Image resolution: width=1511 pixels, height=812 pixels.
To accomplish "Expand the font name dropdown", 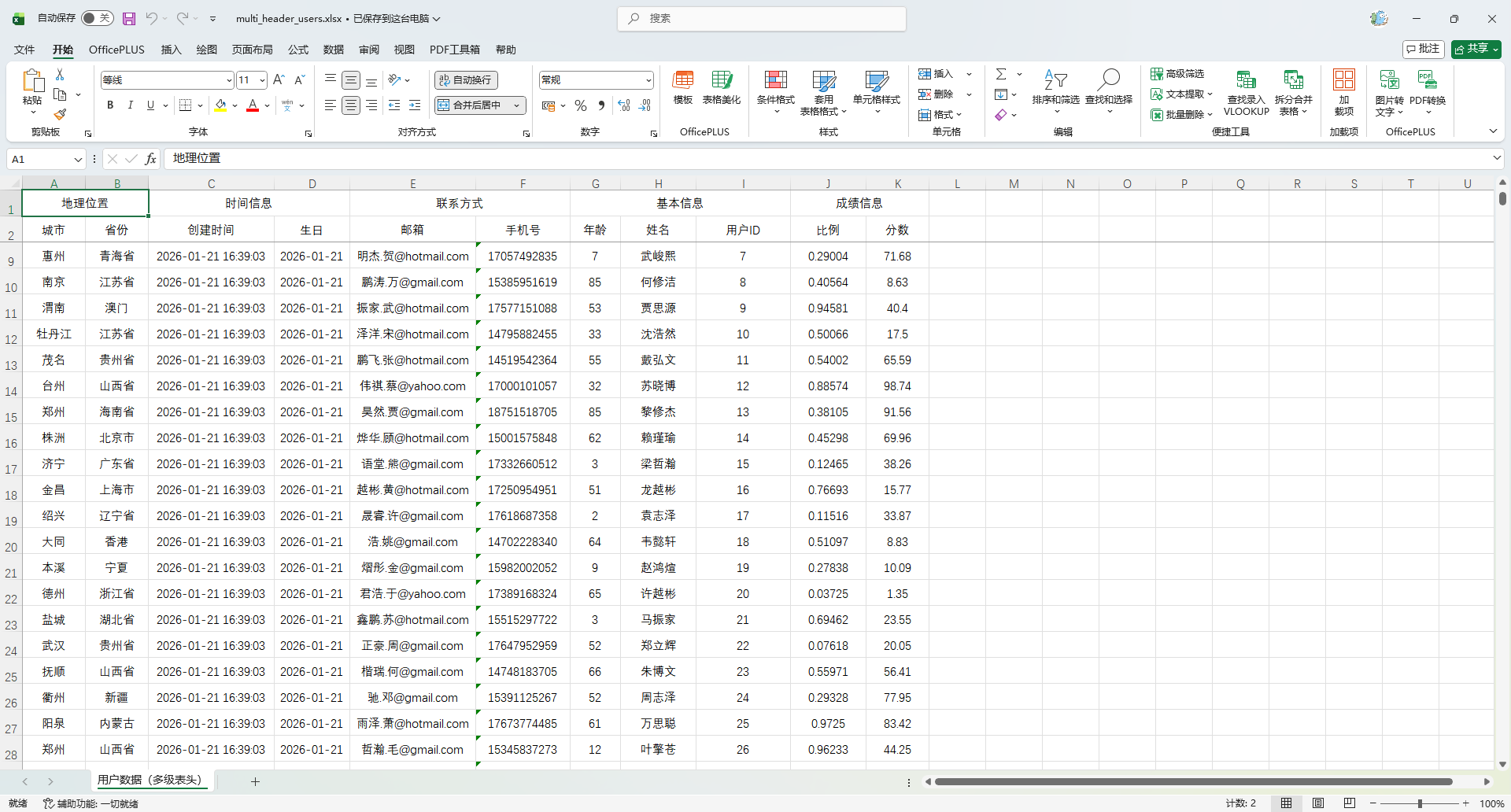I will click(229, 80).
